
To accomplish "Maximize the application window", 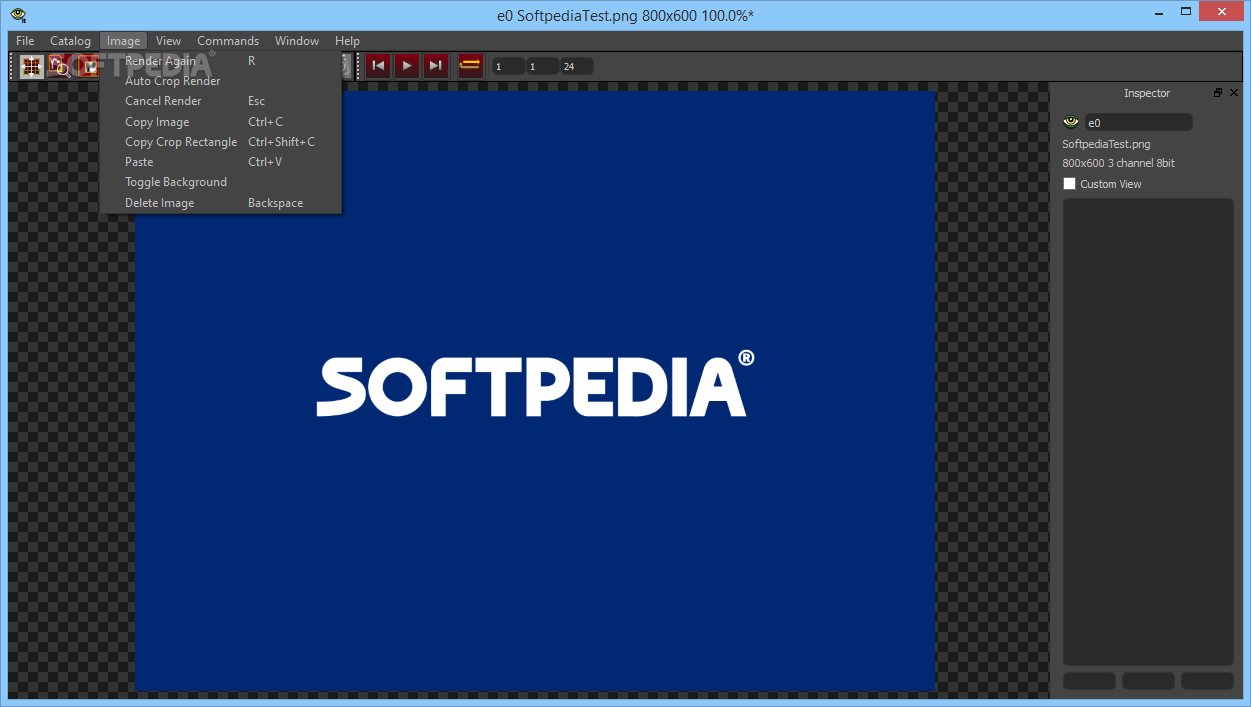I will (x=1185, y=12).
